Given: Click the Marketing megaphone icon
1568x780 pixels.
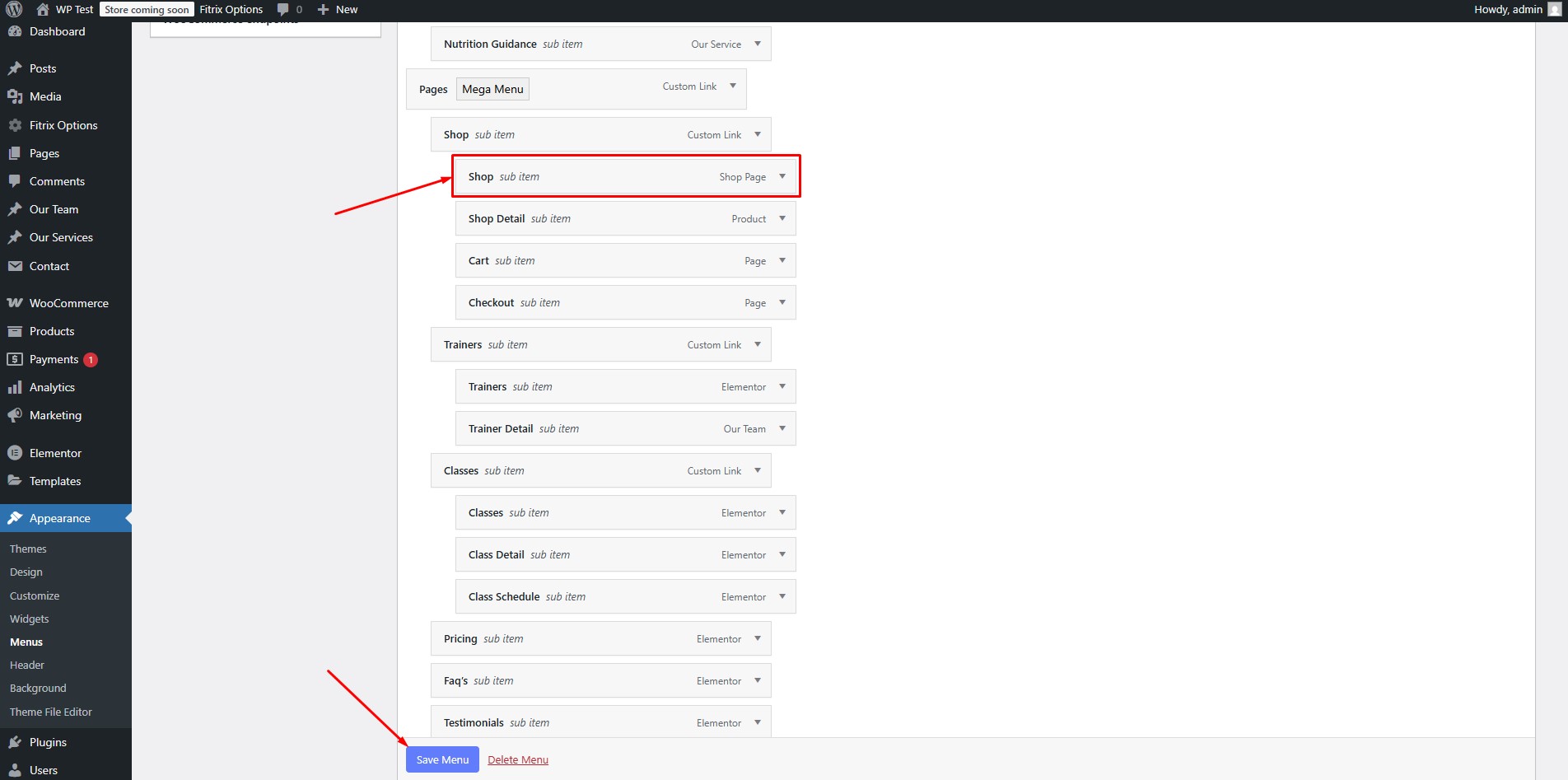Looking at the screenshot, I should 15,415.
